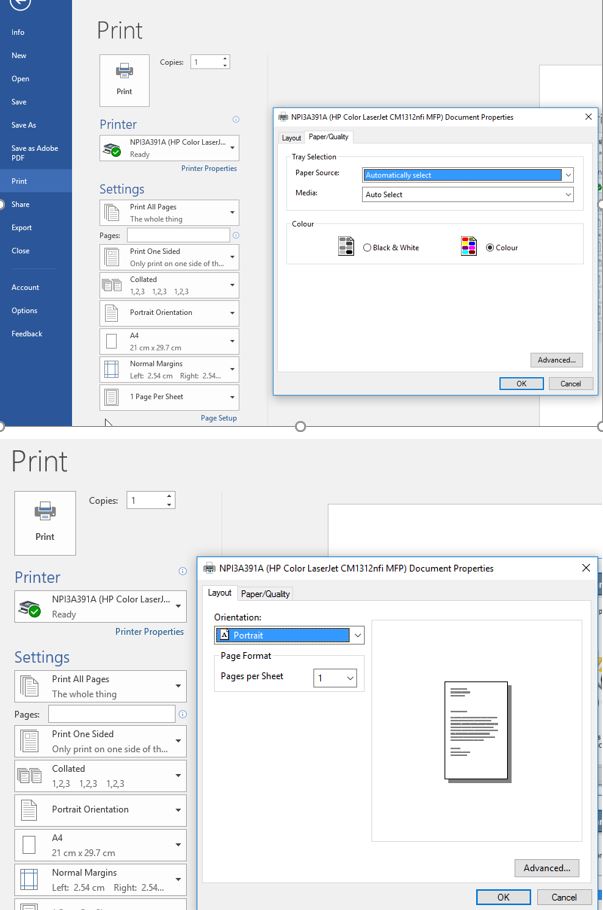Switch to Paper/Quality tab in lower dialog
The image size is (603, 910).
click(265, 594)
